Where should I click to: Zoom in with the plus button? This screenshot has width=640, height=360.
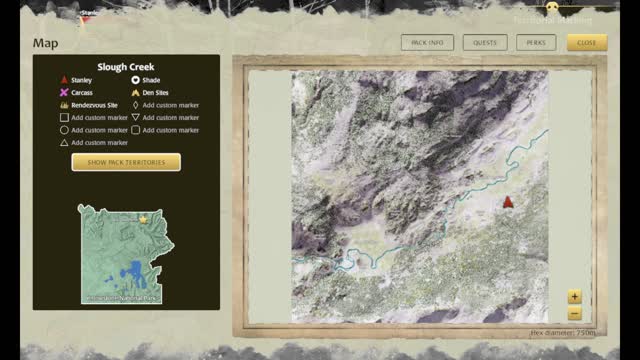574,296
